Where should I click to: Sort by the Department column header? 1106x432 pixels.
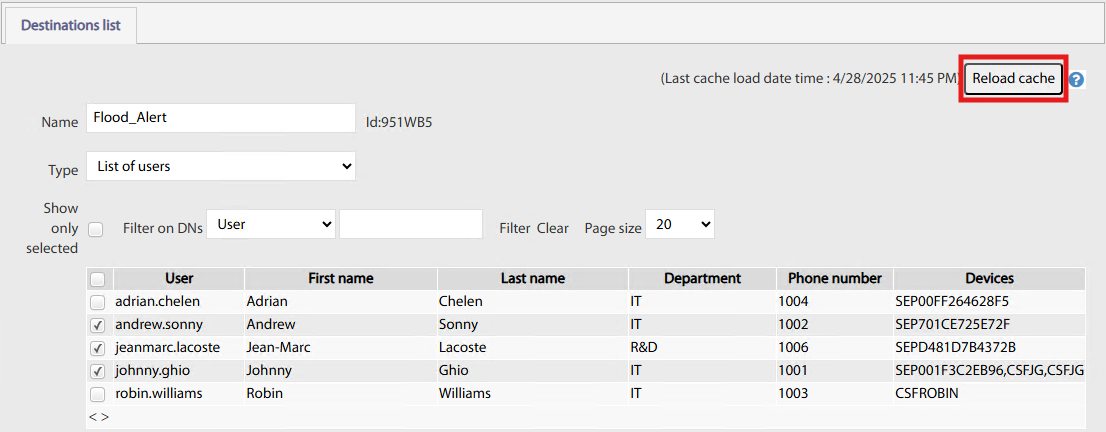(x=701, y=278)
